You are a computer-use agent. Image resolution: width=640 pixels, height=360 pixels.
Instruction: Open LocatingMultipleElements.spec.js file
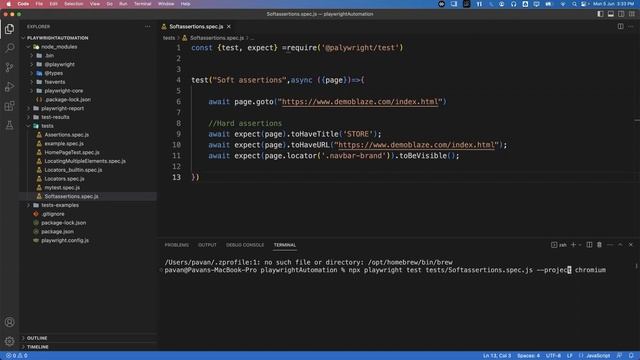85,161
